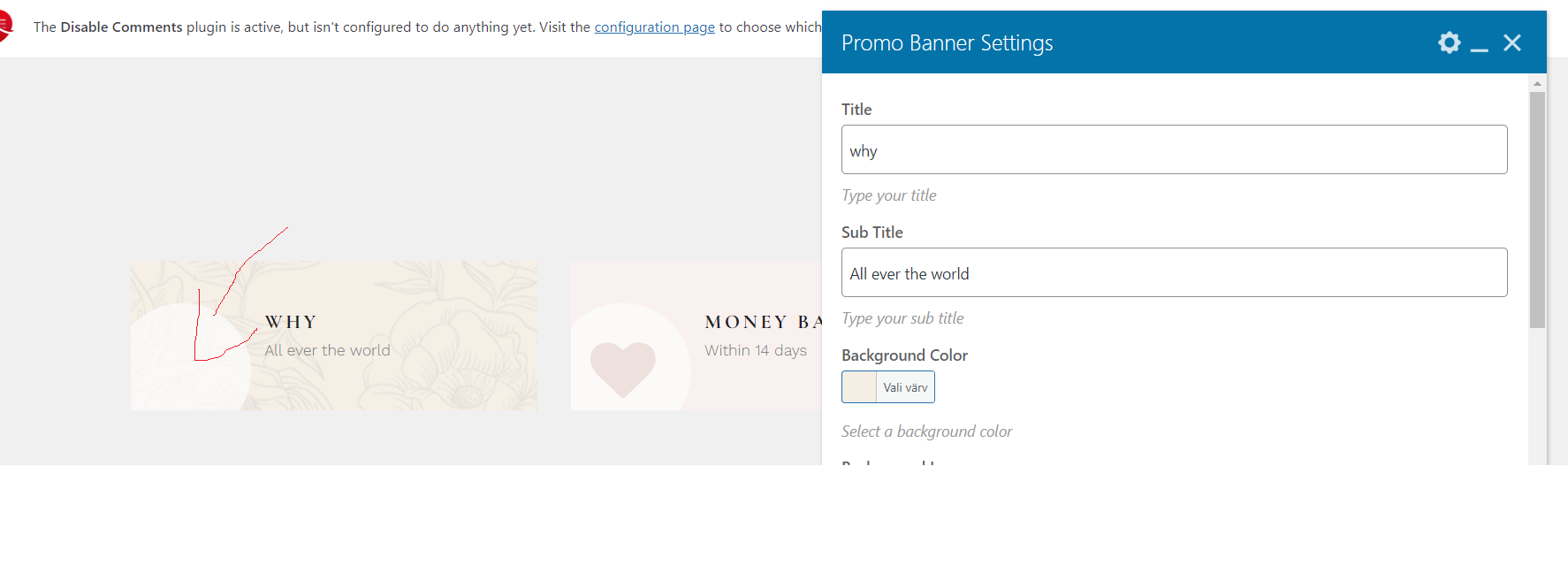Click the settings panel scrollbar thumb
Image resolution: width=1568 pixels, height=573 pixels.
click(x=1537, y=210)
